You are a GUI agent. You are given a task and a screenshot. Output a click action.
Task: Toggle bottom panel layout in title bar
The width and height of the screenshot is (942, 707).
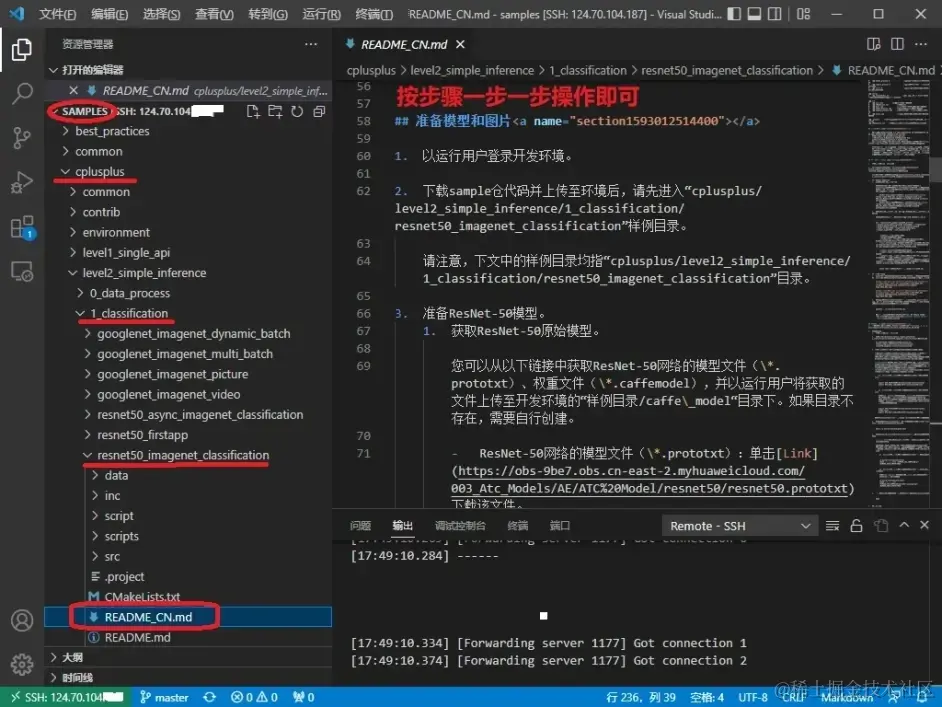pos(754,14)
